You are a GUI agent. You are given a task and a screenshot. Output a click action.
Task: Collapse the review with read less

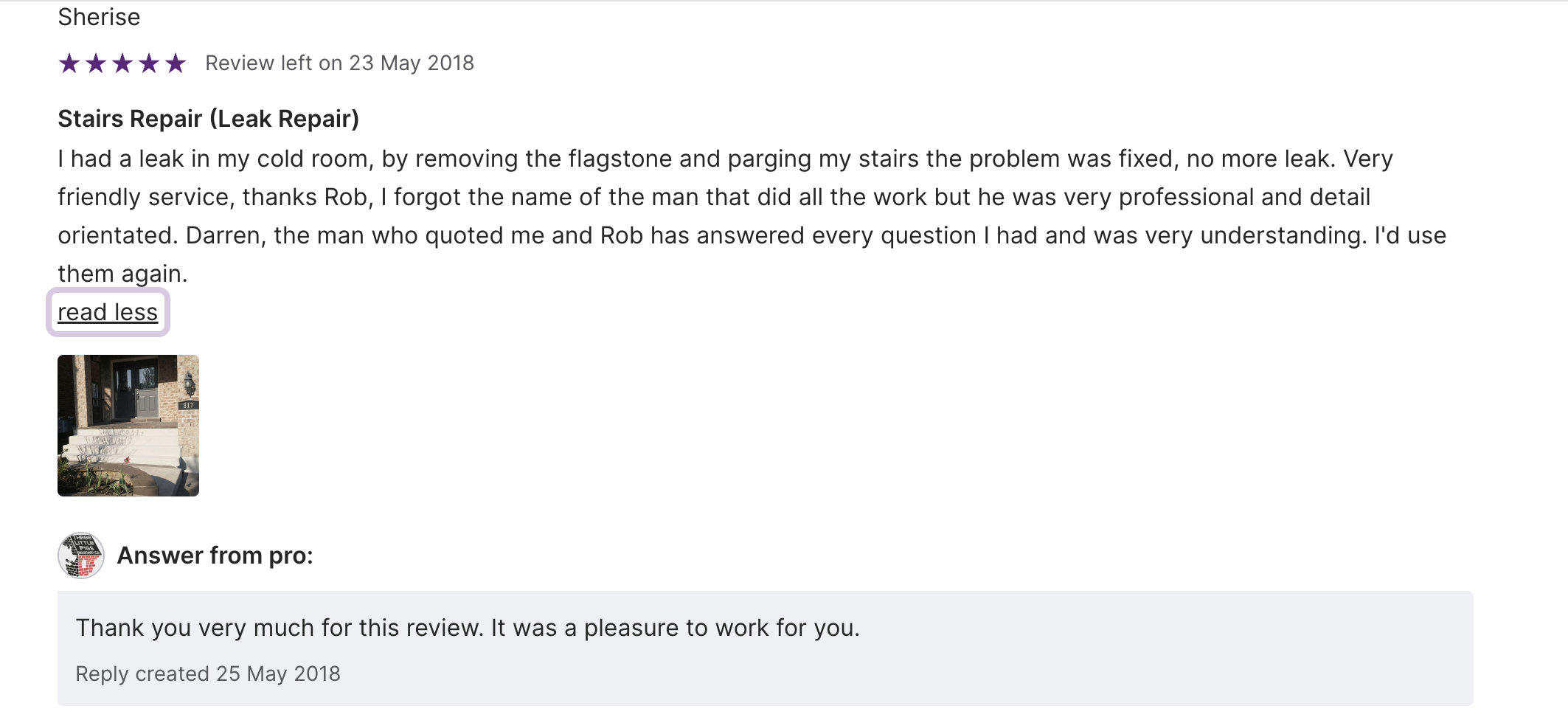(108, 312)
